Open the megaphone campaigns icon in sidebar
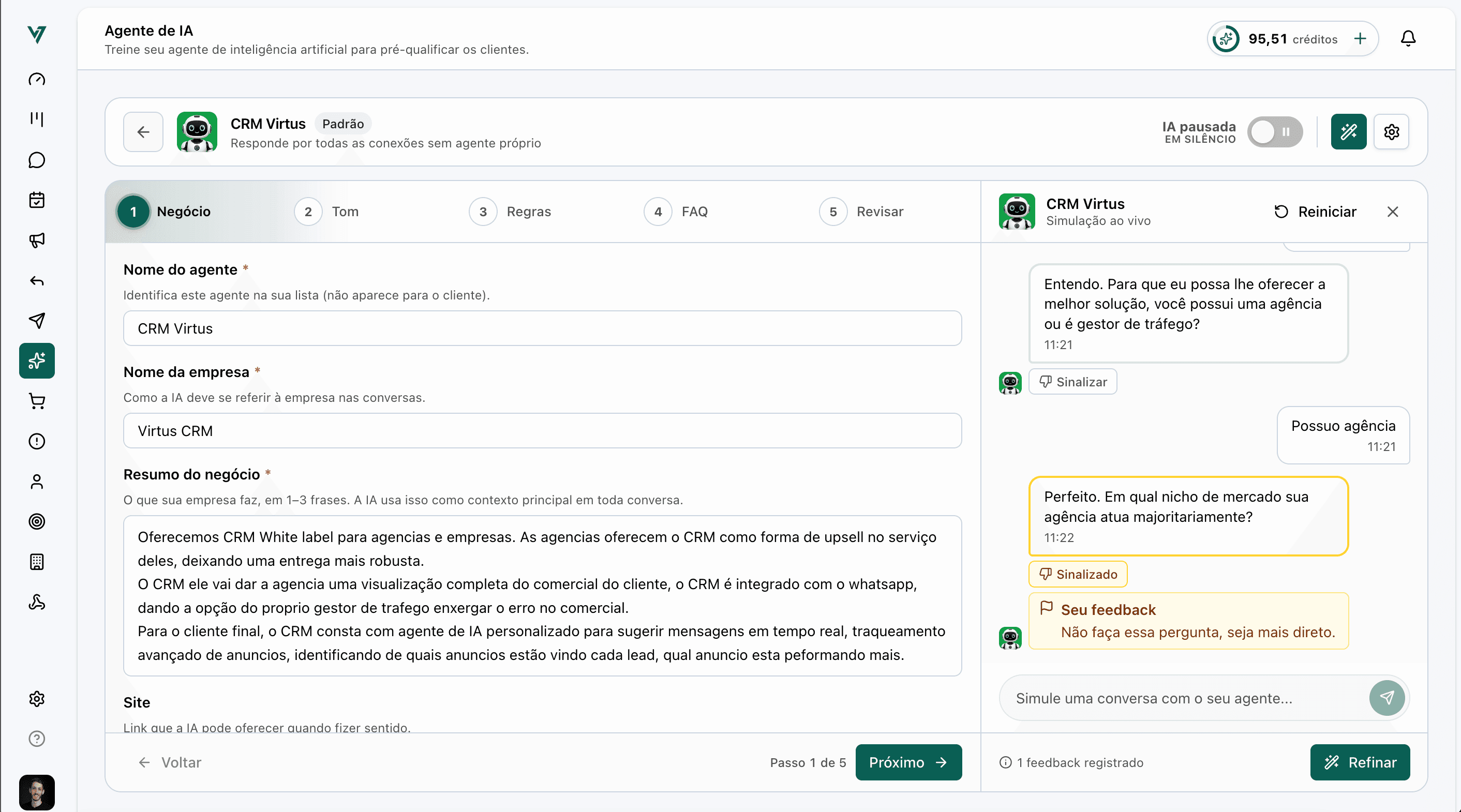 (37, 240)
